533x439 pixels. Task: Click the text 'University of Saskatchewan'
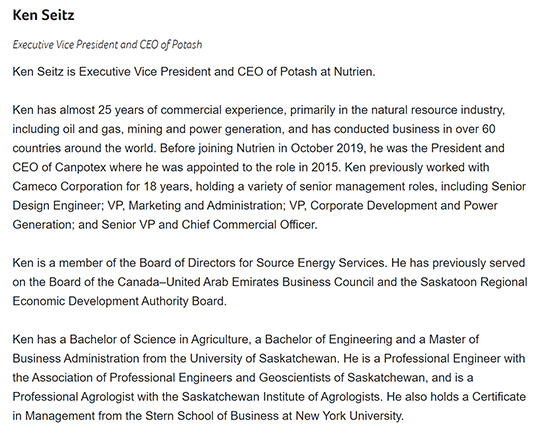click(x=263, y=358)
